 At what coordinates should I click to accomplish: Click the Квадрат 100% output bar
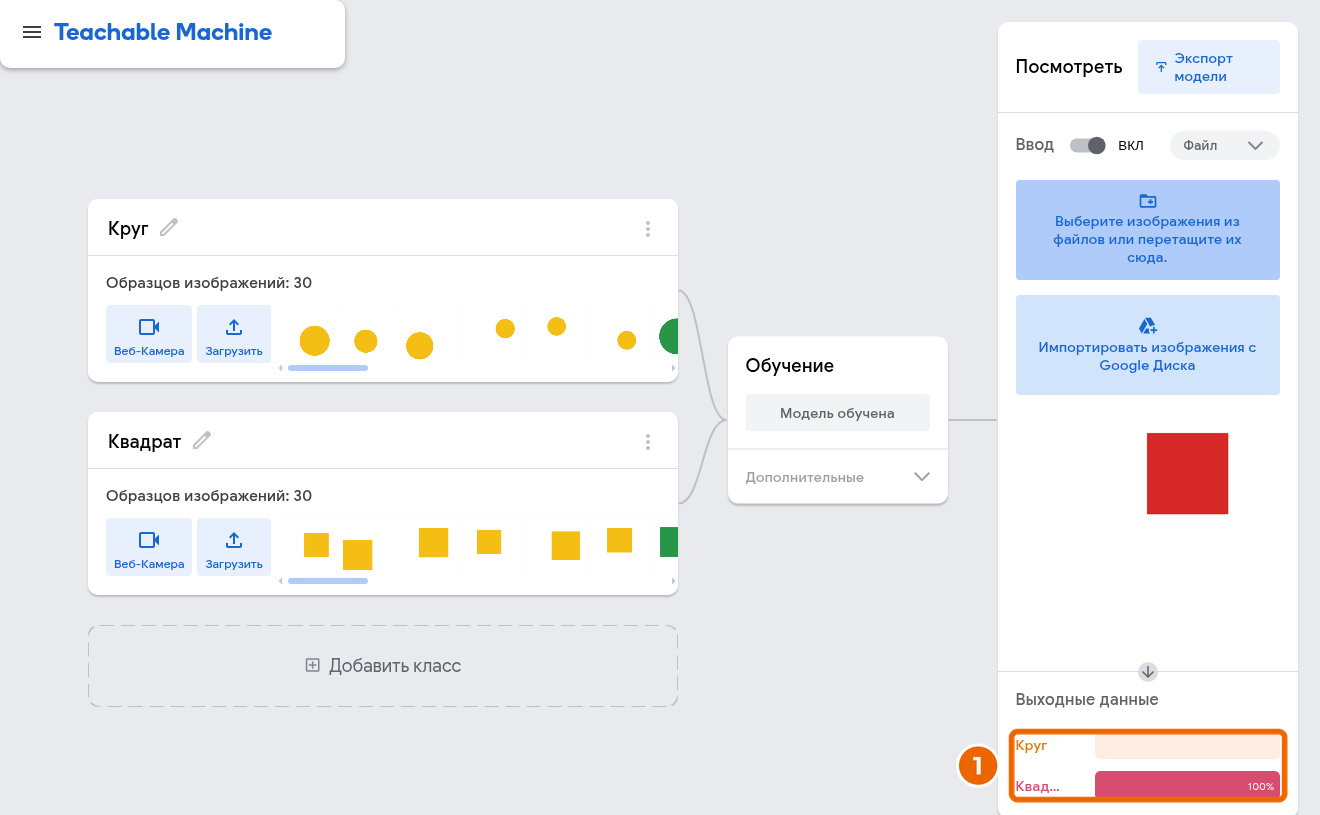click(1187, 785)
